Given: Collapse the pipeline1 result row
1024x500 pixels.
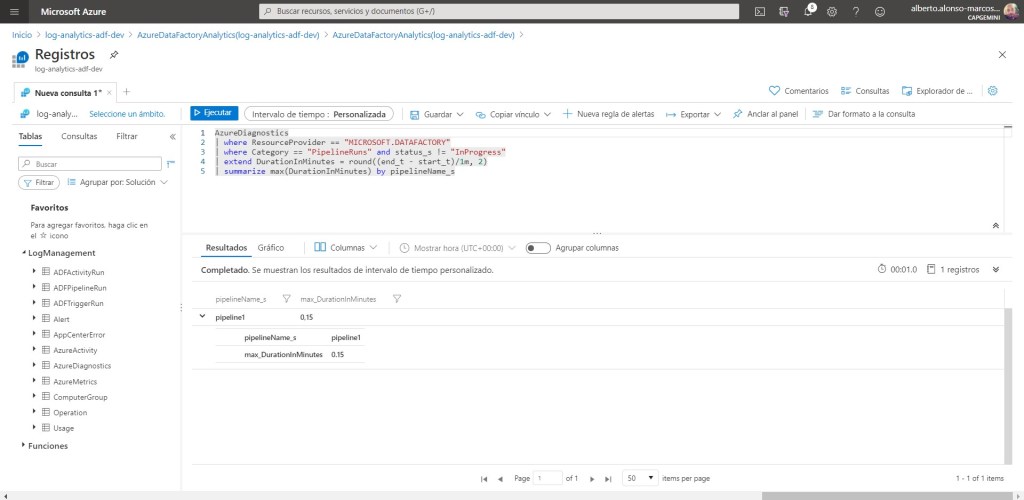Looking at the screenshot, I should [204, 317].
